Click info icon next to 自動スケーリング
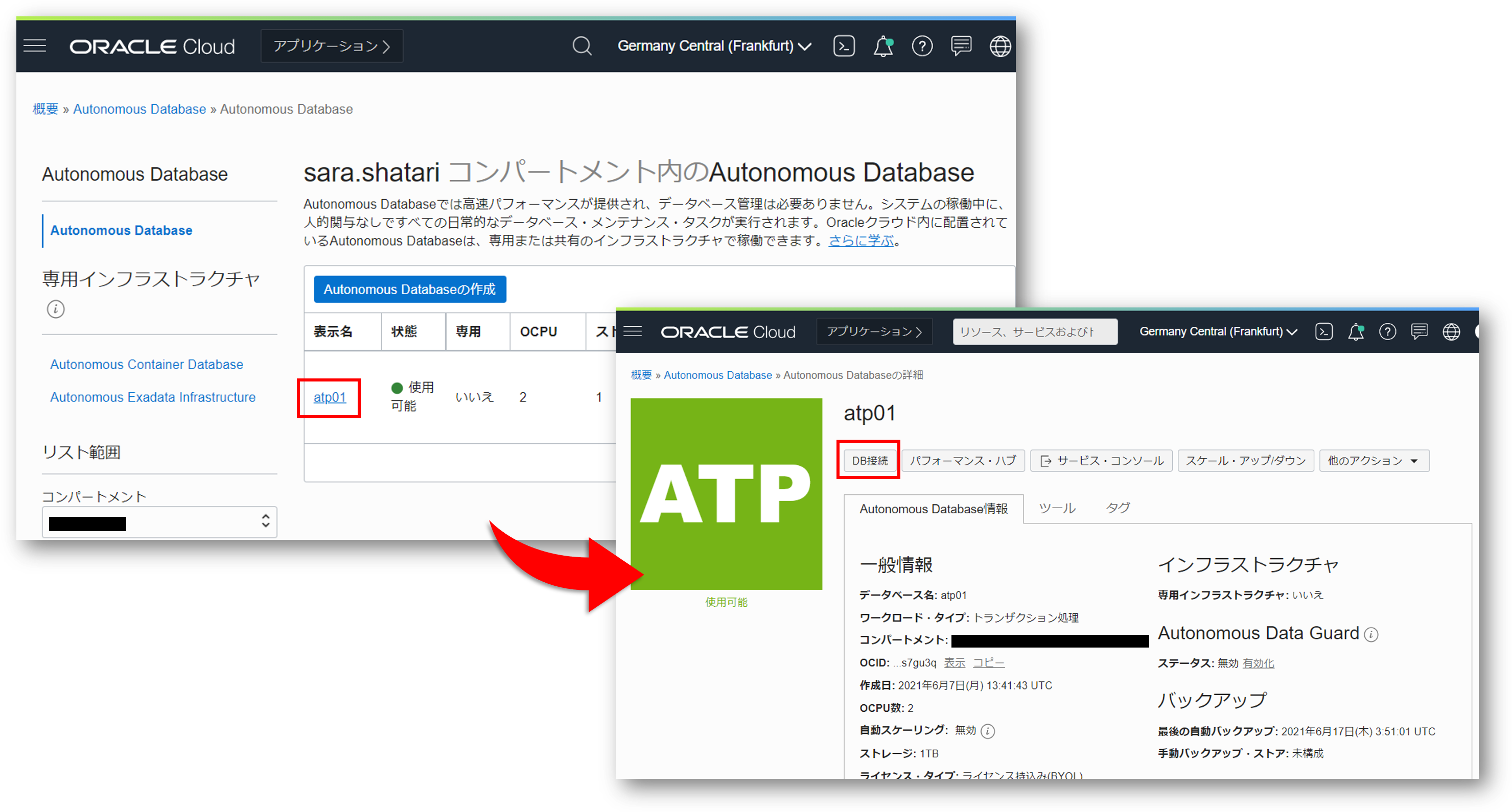Viewport: 1512px width, 812px height. [988, 731]
